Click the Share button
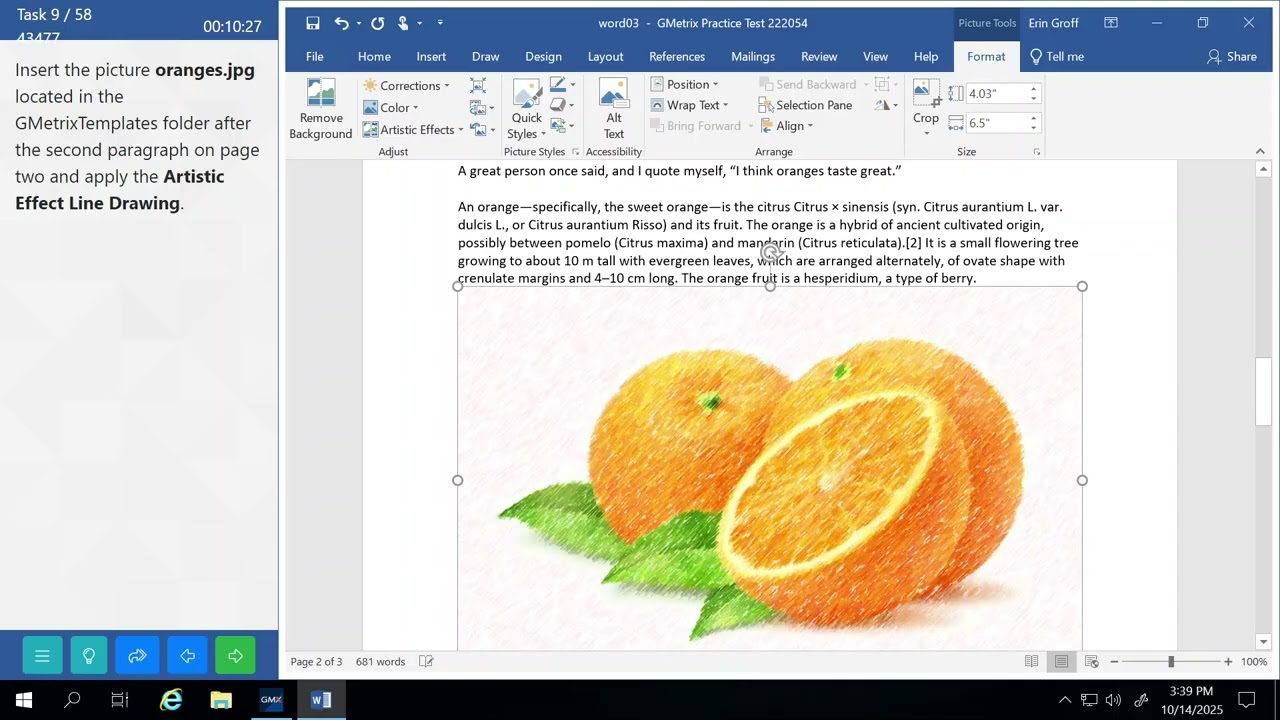Screen dimensions: 1280x720 pyautogui.click(x=1232, y=57)
